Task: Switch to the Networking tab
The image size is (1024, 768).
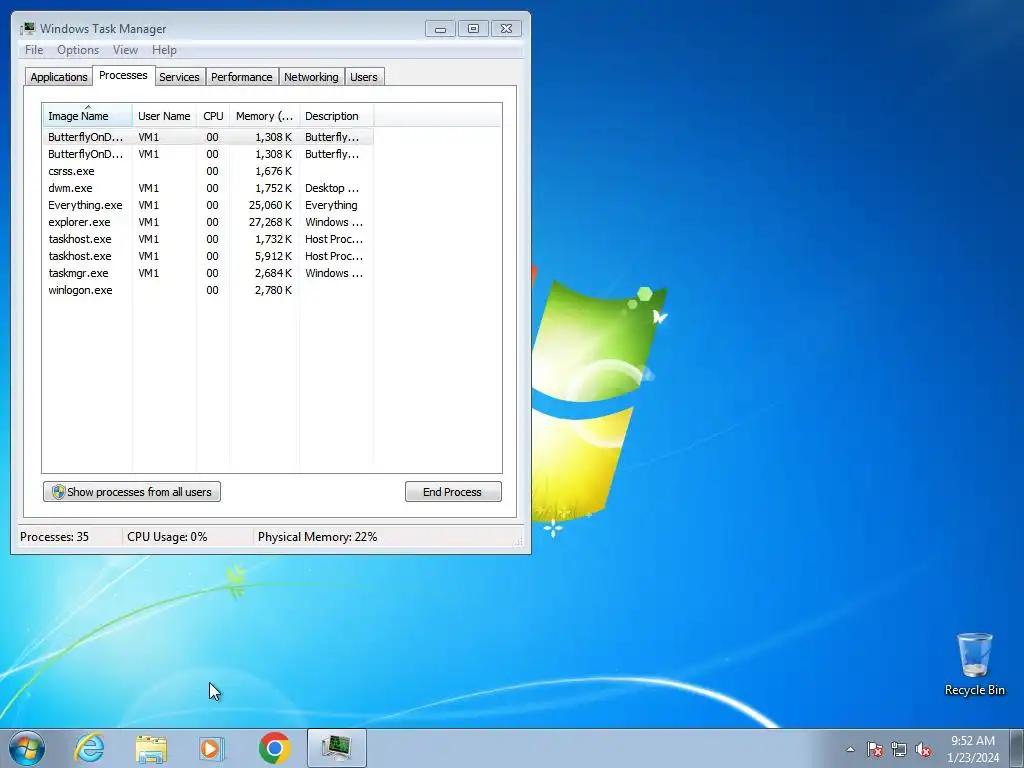Action: tap(311, 76)
